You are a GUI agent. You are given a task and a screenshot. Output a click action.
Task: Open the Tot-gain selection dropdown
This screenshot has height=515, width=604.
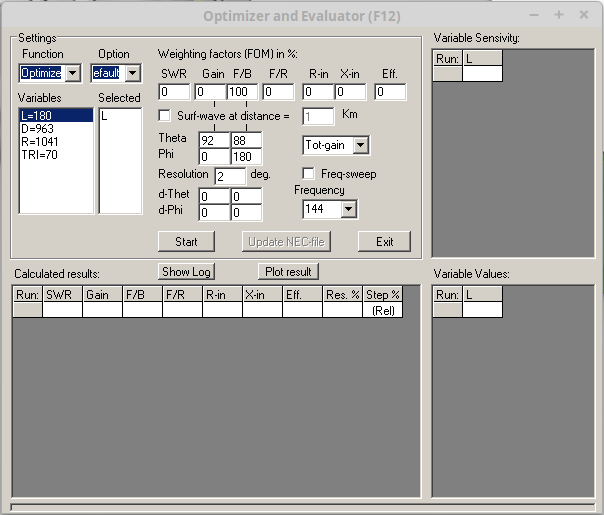[360, 146]
